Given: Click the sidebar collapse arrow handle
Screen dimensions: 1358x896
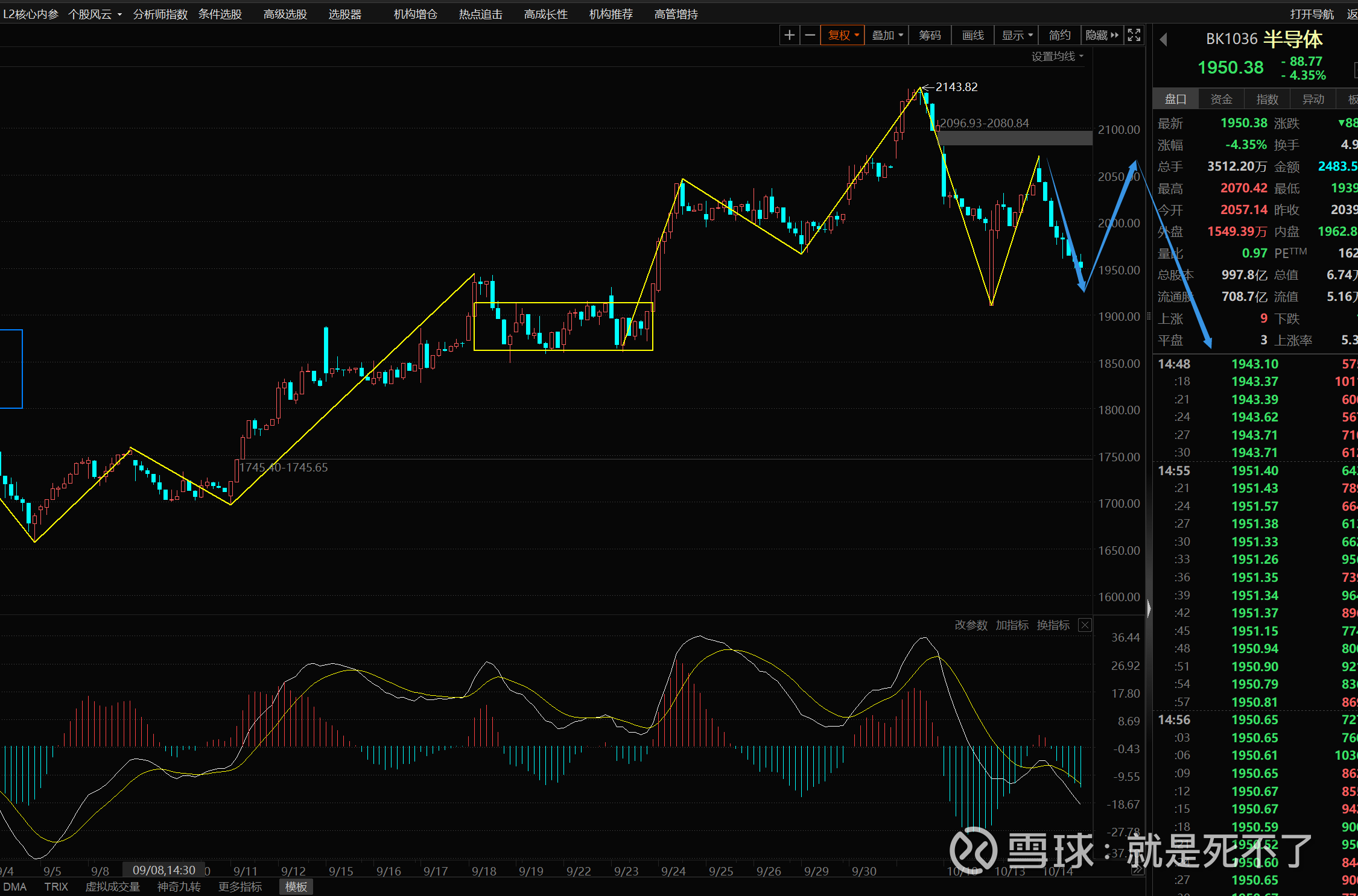Looking at the screenshot, I should 1148,609.
